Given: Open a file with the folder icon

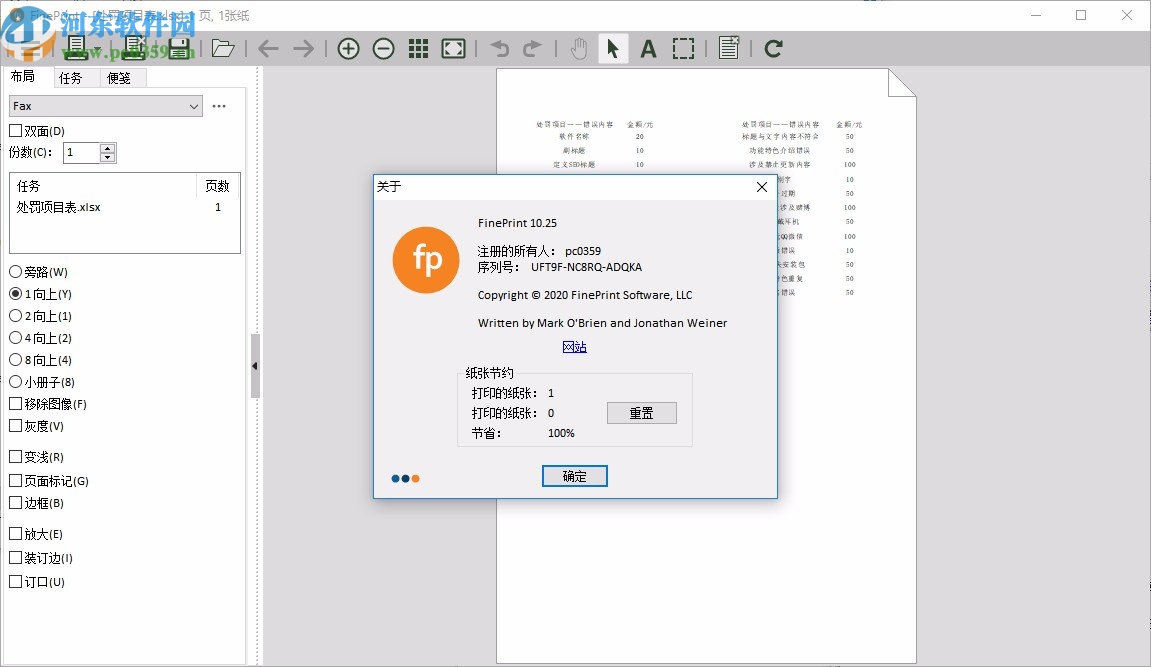Looking at the screenshot, I should (x=222, y=47).
